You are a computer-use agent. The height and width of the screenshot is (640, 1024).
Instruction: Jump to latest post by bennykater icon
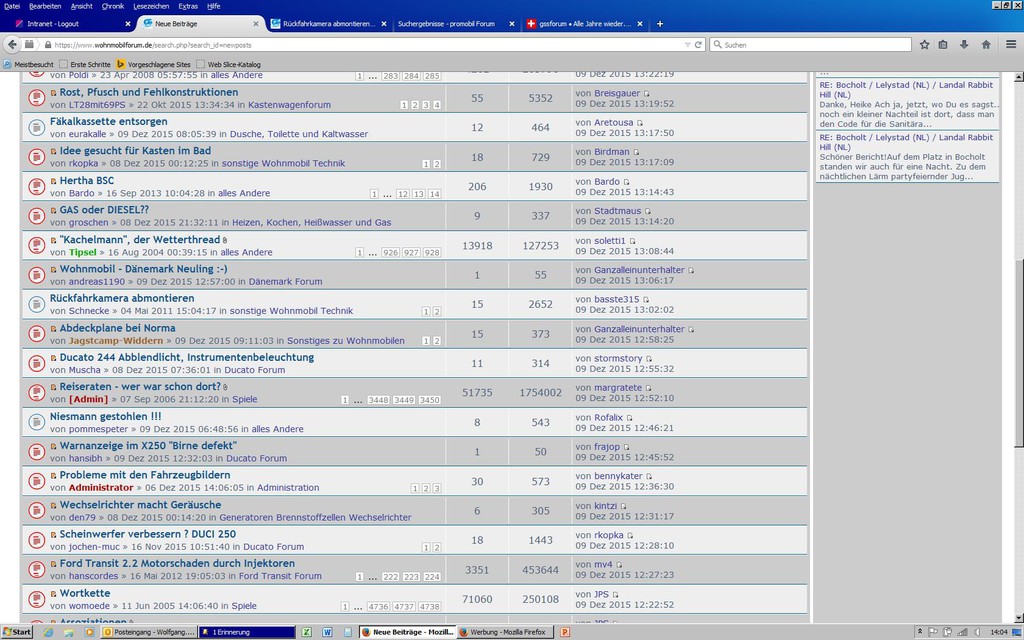point(648,477)
